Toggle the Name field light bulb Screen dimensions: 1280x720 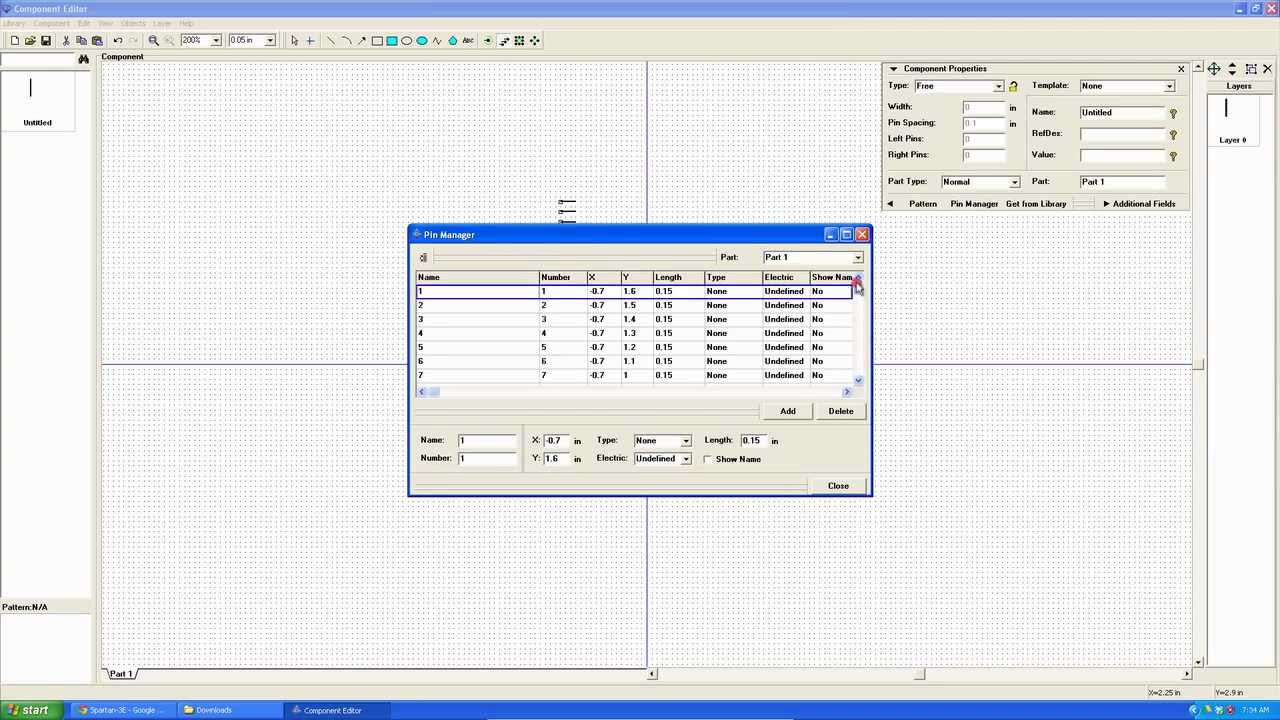click(1173, 113)
